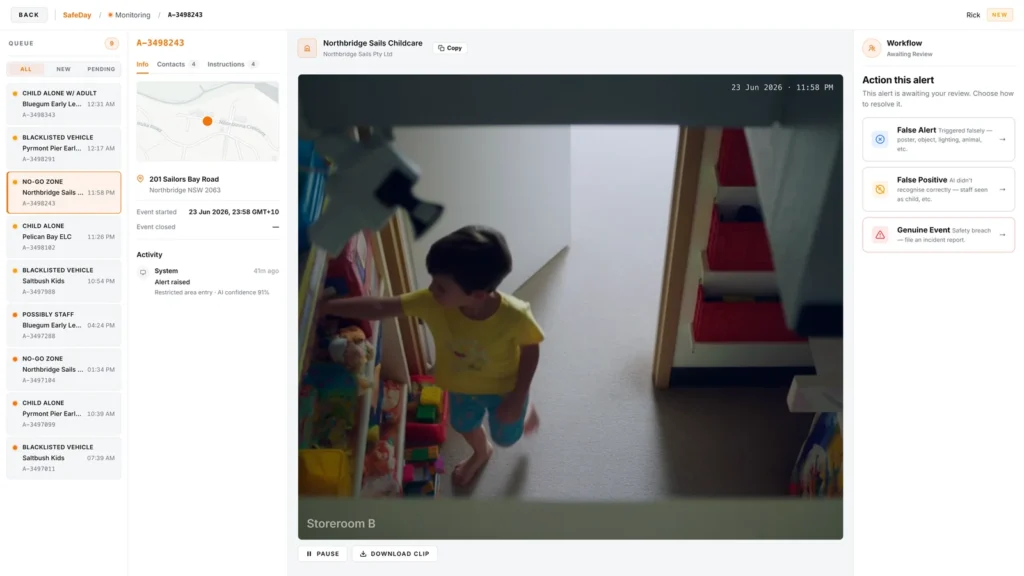Click the event started timestamp

click(x=234, y=212)
